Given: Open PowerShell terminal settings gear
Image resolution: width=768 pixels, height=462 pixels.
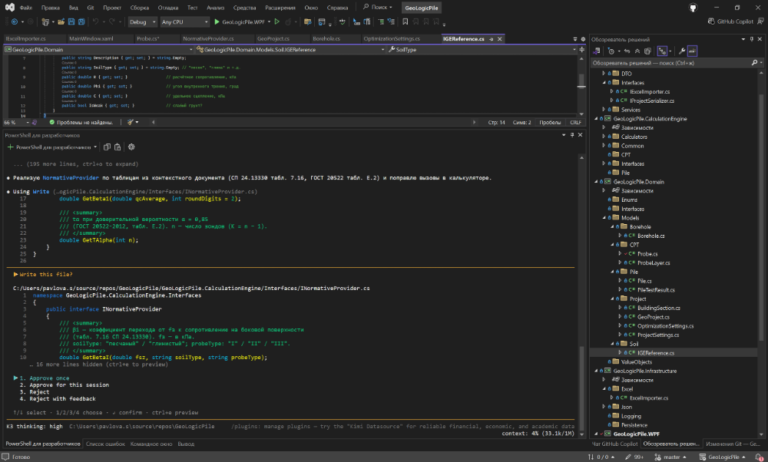Looking at the screenshot, I should [x=131, y=147].
